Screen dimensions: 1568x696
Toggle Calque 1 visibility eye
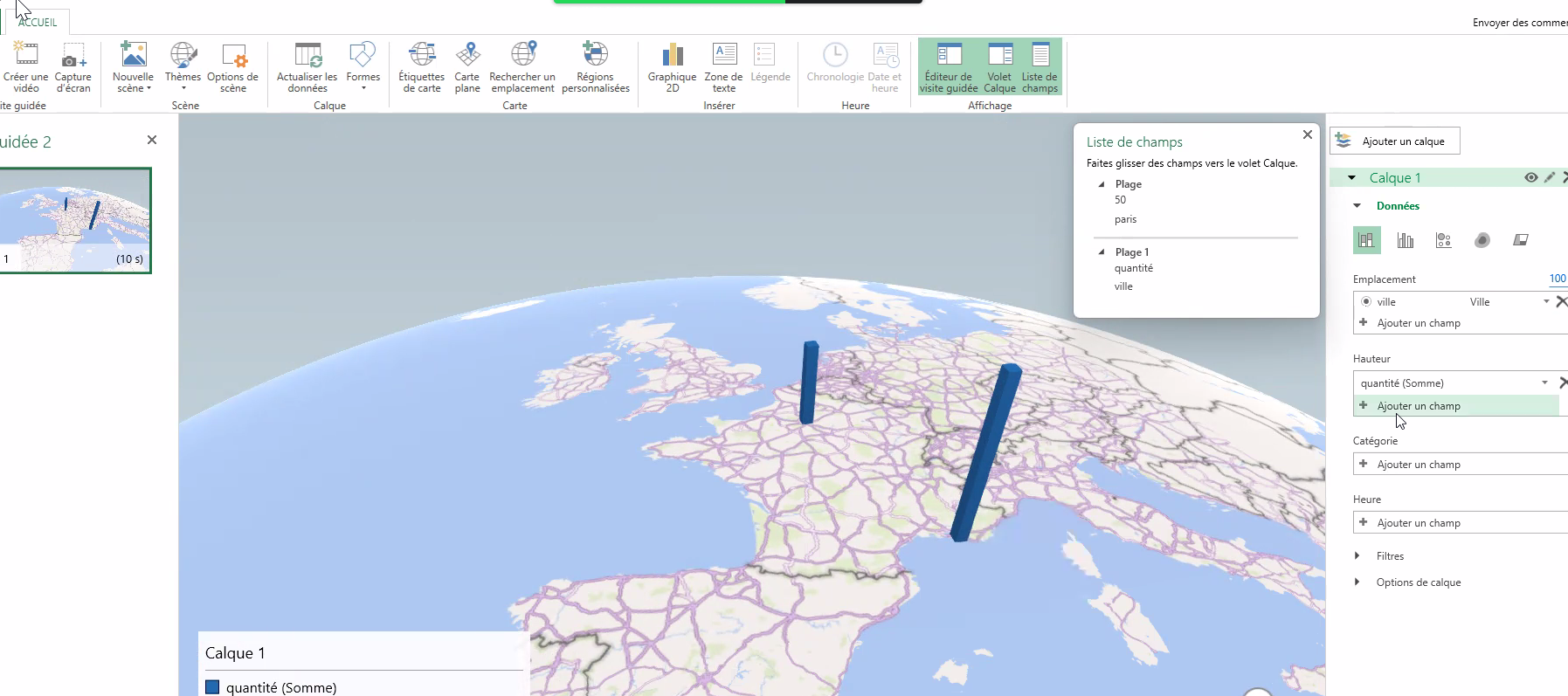point(1531,177)
